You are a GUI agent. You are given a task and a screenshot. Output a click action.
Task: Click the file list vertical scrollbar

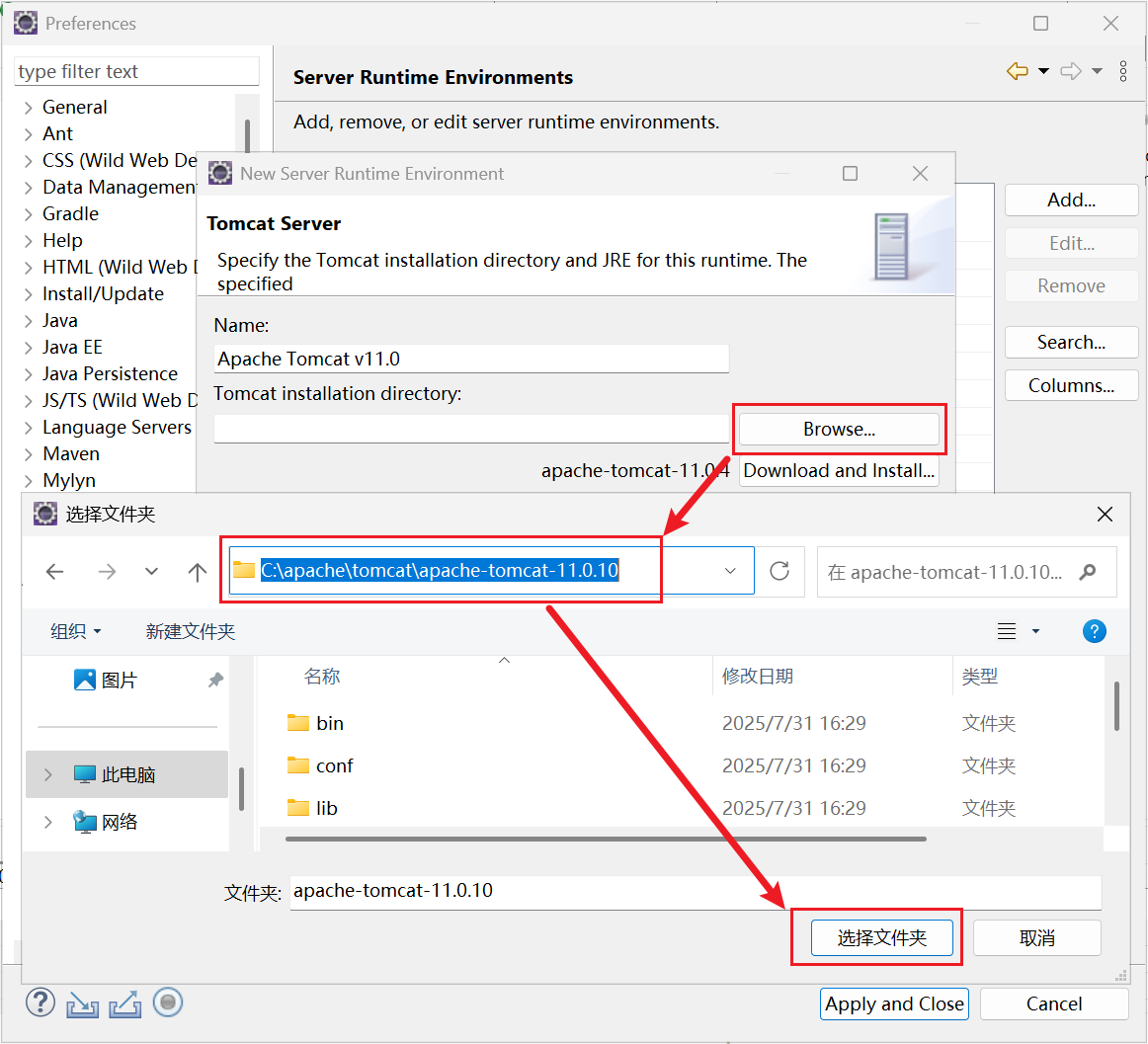coord(1116,706)
